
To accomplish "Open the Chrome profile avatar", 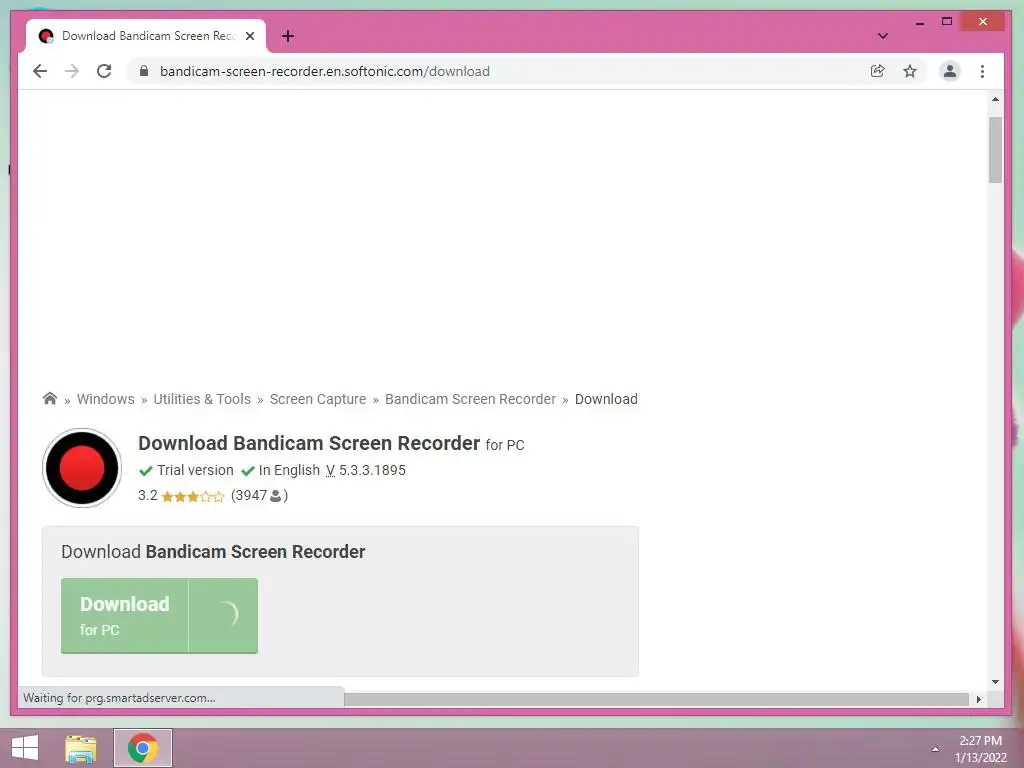I will pyautogui.click(x=950, y=71).
